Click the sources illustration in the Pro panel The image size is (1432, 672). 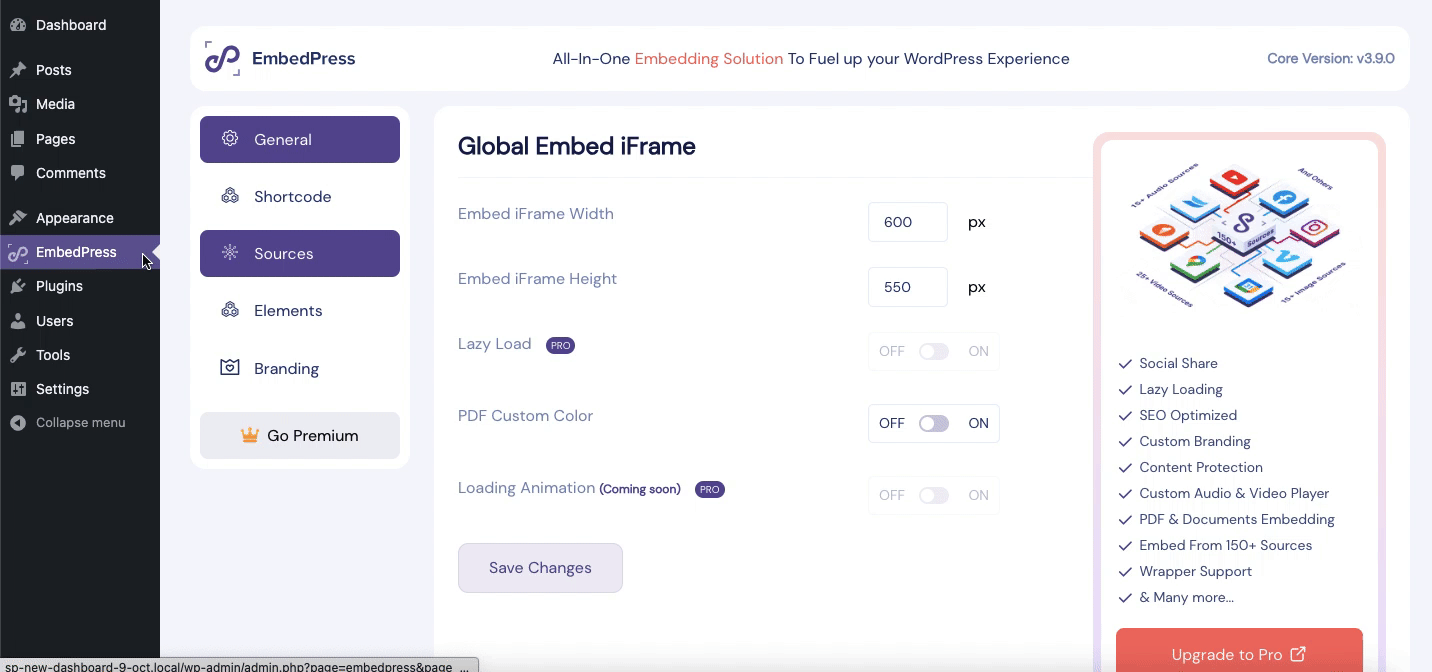click(1240, 236)
